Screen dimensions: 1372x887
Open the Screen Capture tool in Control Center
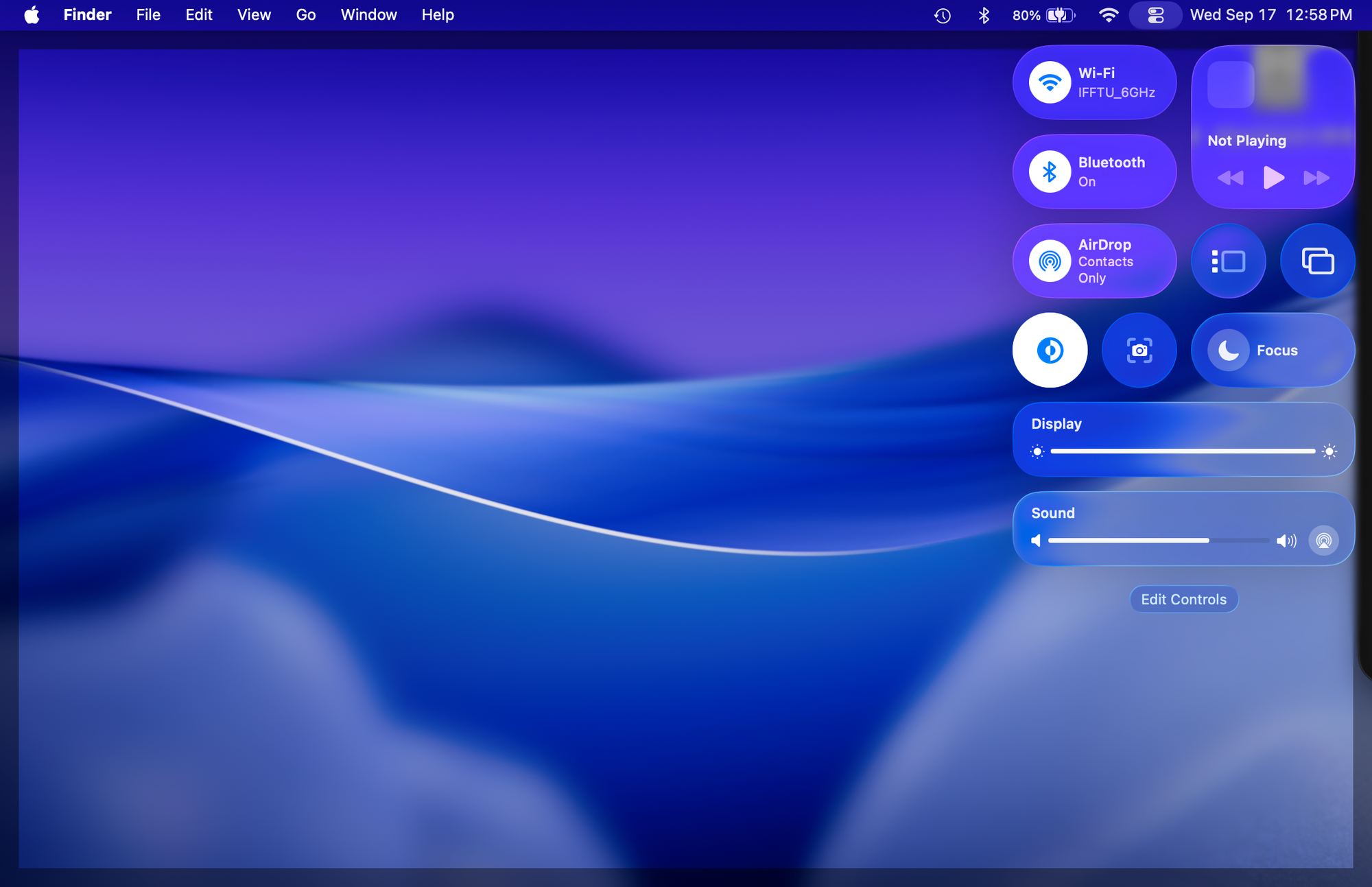click(x=1139, y=350)
